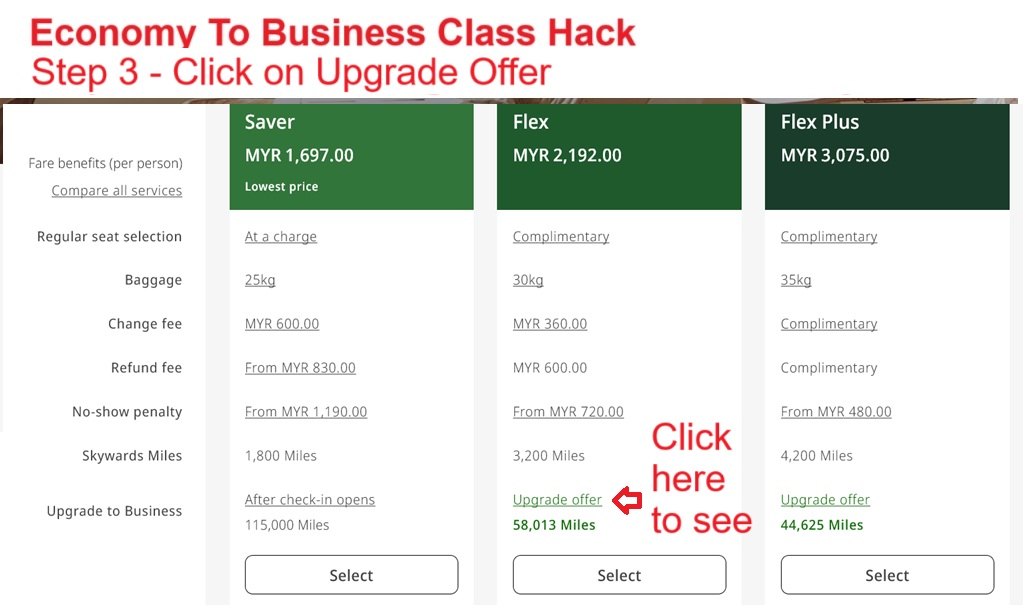Open Compare all services link

(x=117, y=190)
